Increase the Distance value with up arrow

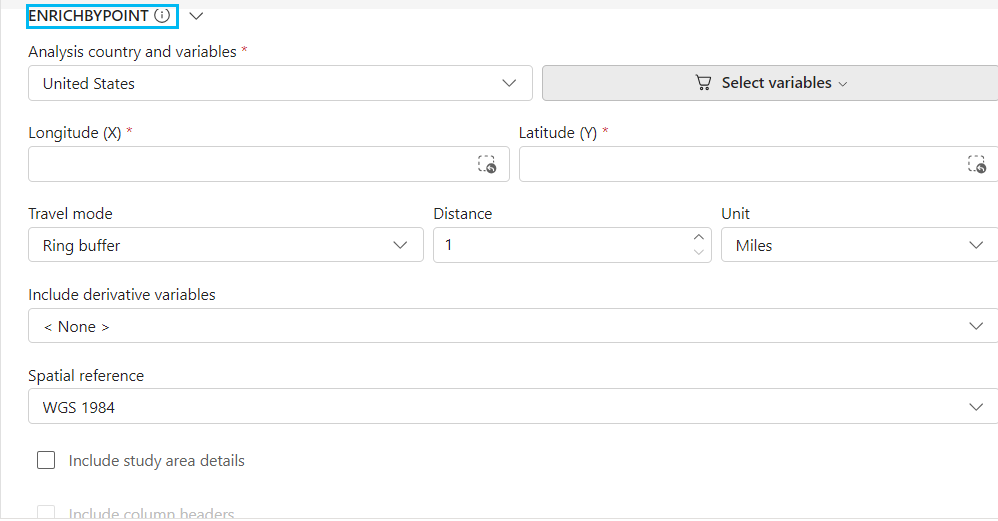pyautogui.click(x=698, y=238)
